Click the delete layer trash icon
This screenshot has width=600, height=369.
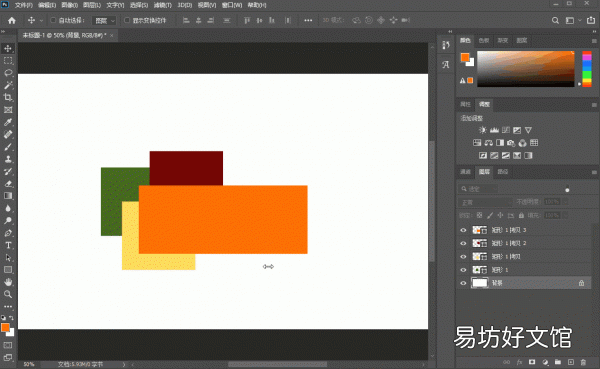583,362
